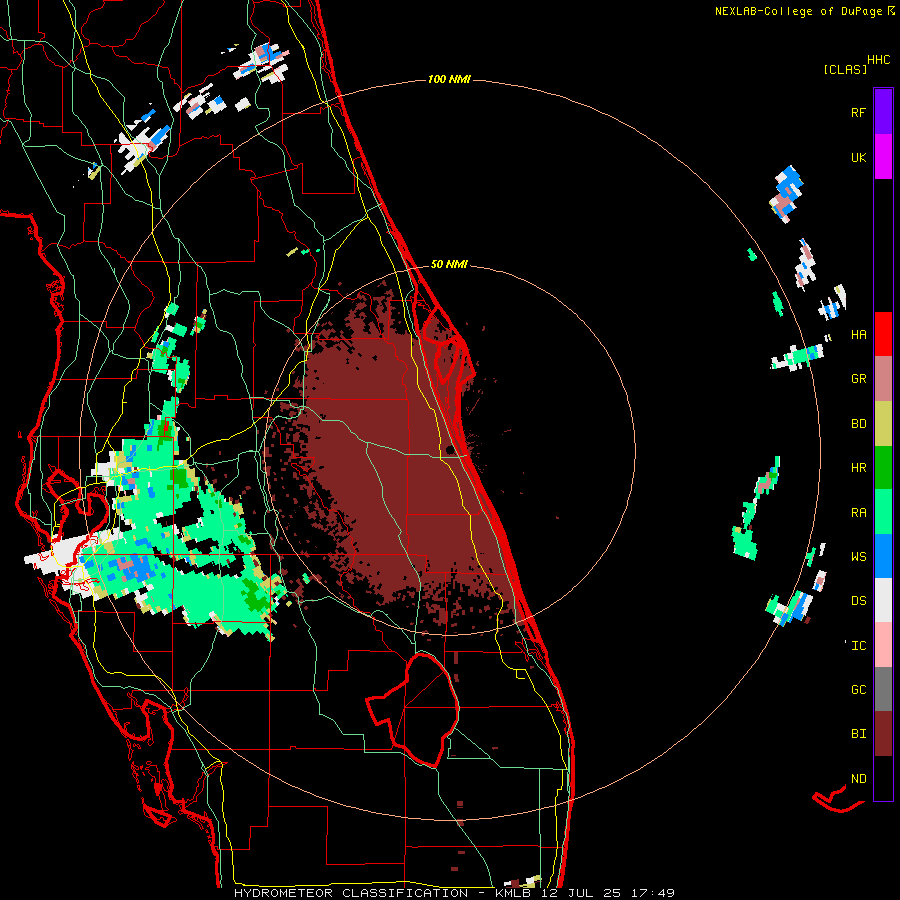Click the HHC product code text
The height and width of the screenshot is (900, 900).
tap(878, 60)
